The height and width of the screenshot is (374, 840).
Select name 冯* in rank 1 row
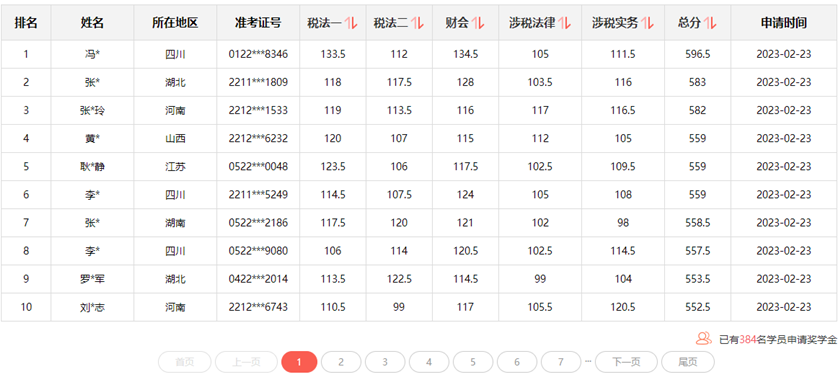click(92, 54)
